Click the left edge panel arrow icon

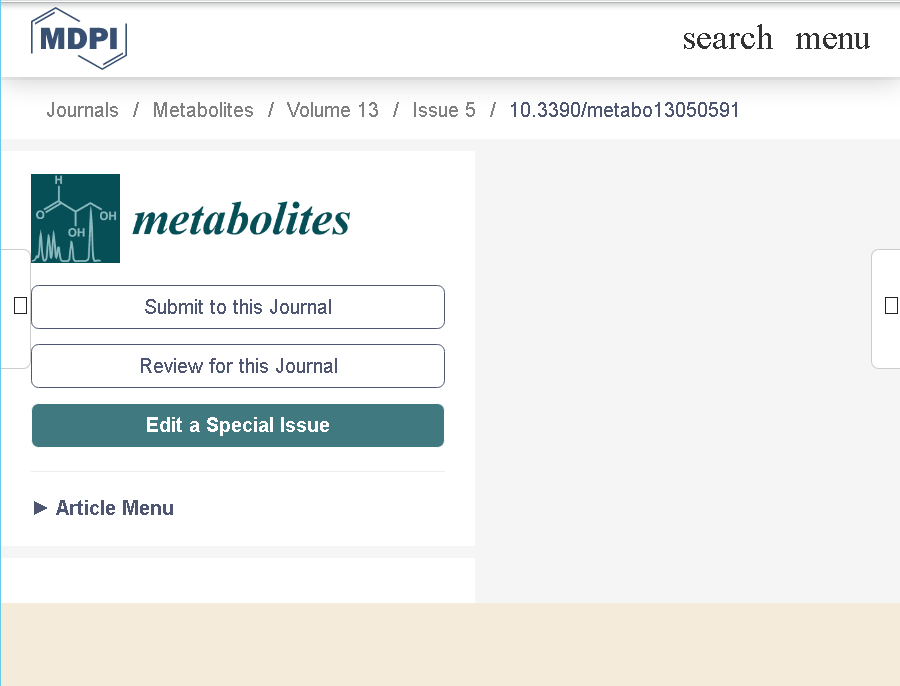click(20, 306)
